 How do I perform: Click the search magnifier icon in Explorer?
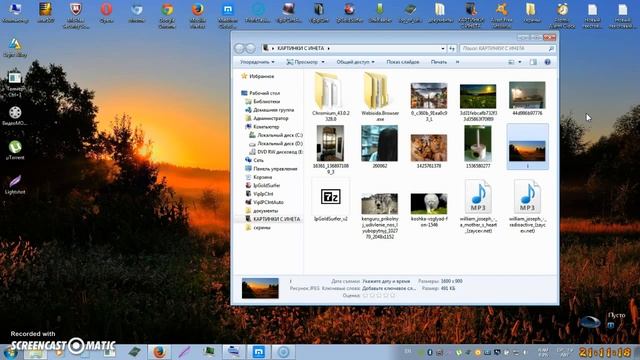[551, 49]
